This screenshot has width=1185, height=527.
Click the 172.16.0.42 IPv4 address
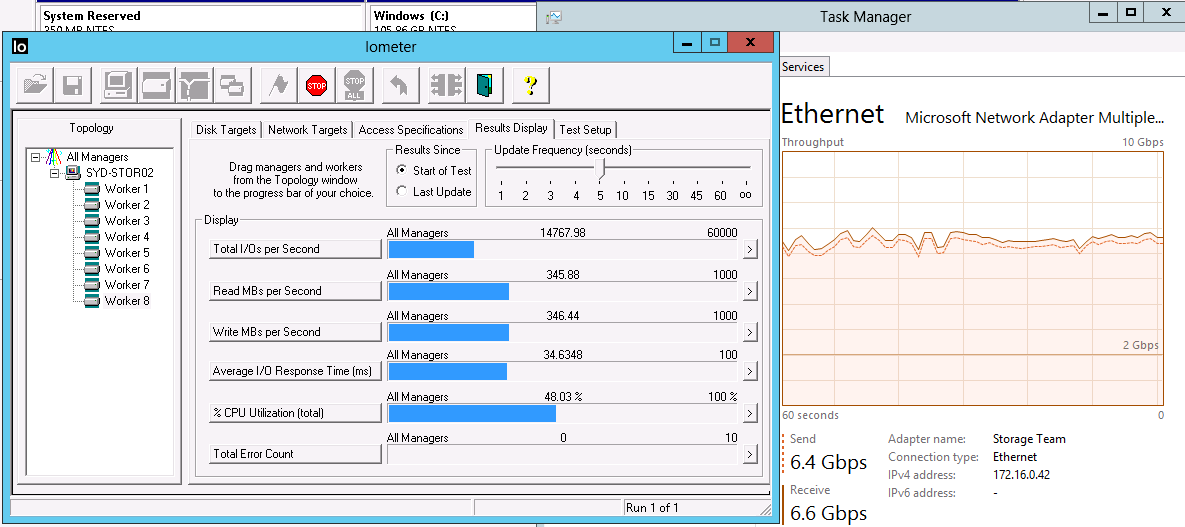pos(1021,475)
